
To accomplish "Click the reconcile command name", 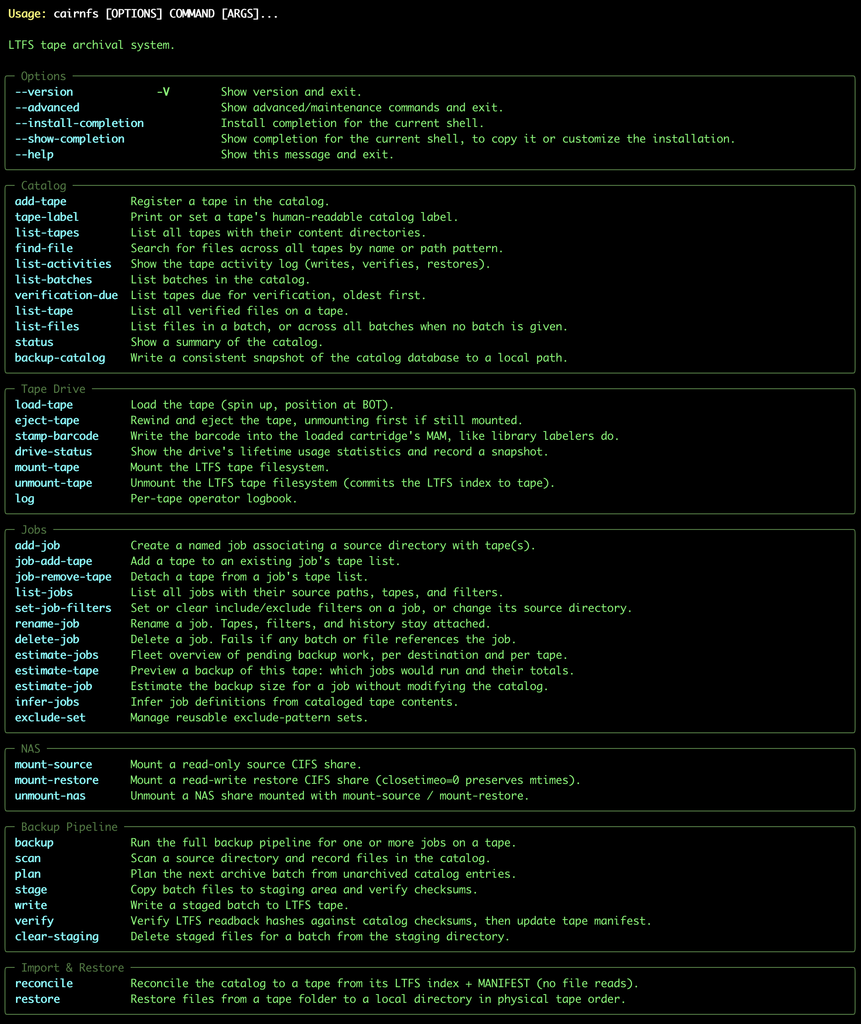I will 44,984.
